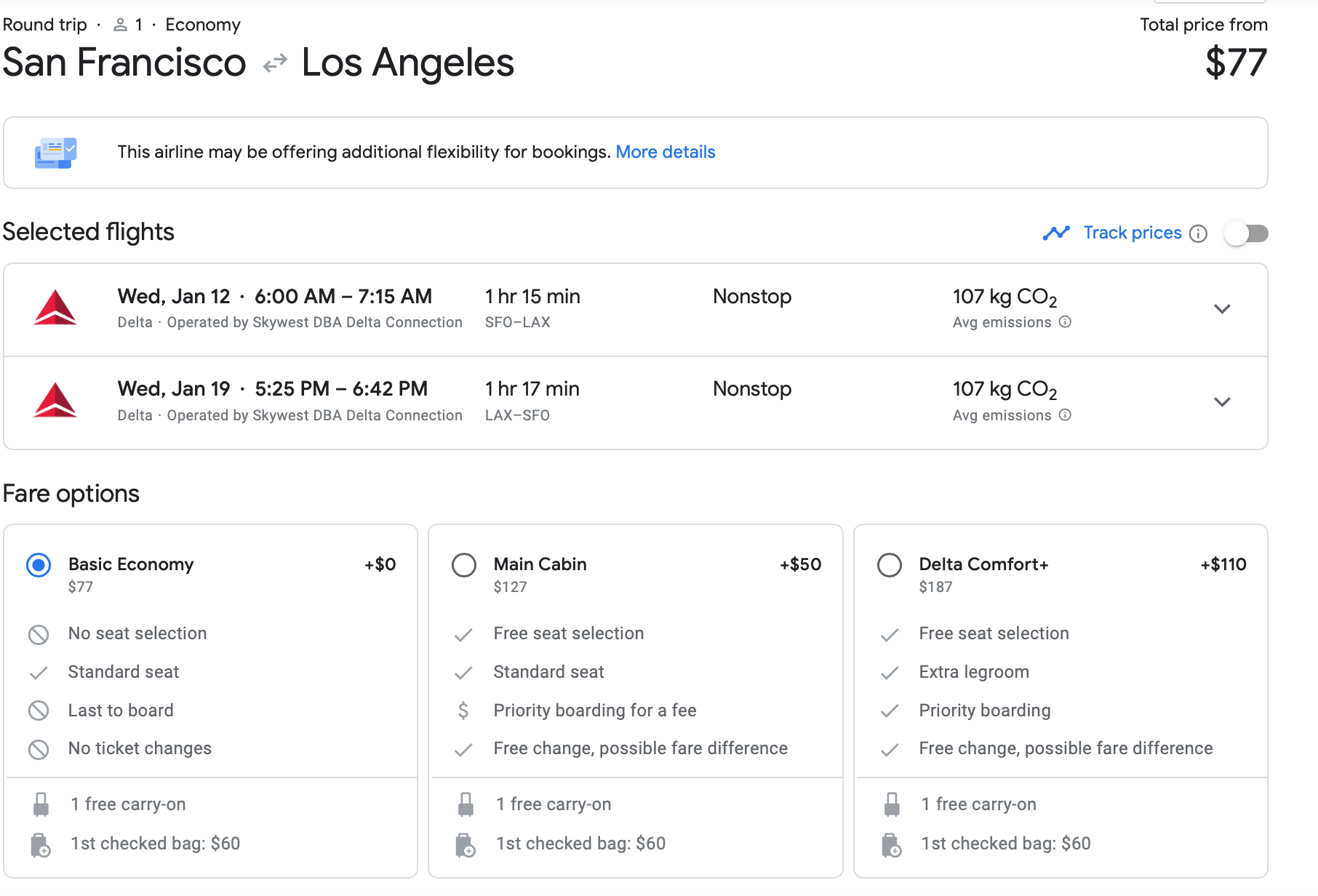Enable the Track prices toggle

click(1247, 233)
